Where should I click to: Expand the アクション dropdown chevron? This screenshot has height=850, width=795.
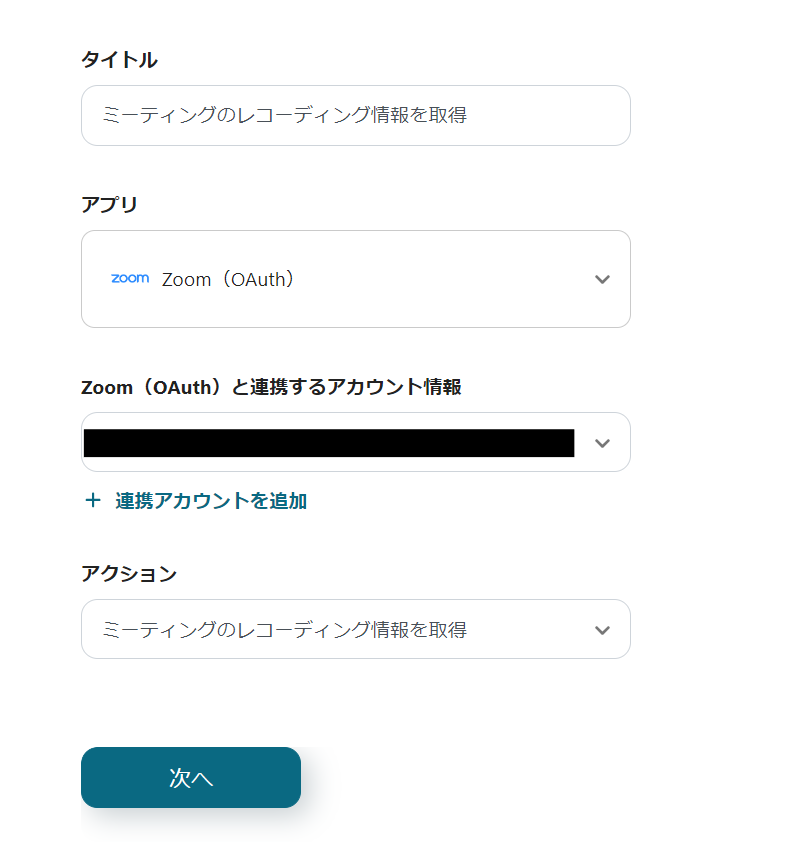coord(602,630)
